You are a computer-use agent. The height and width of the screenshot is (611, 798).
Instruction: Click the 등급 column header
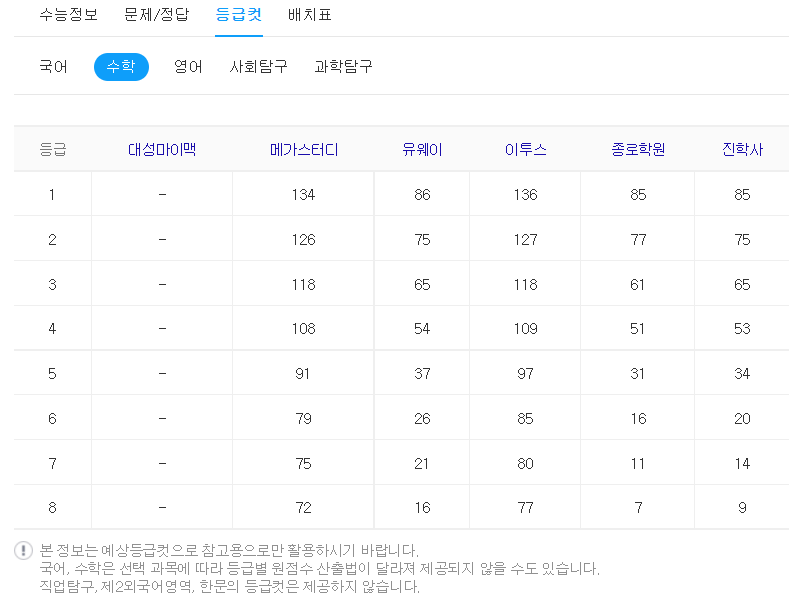click(x=53, y=149)
